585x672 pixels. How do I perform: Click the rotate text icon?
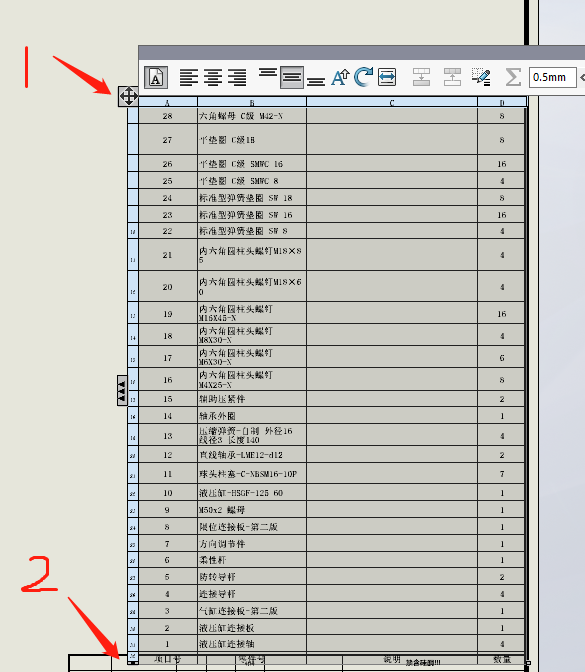(x=363, y=77)
